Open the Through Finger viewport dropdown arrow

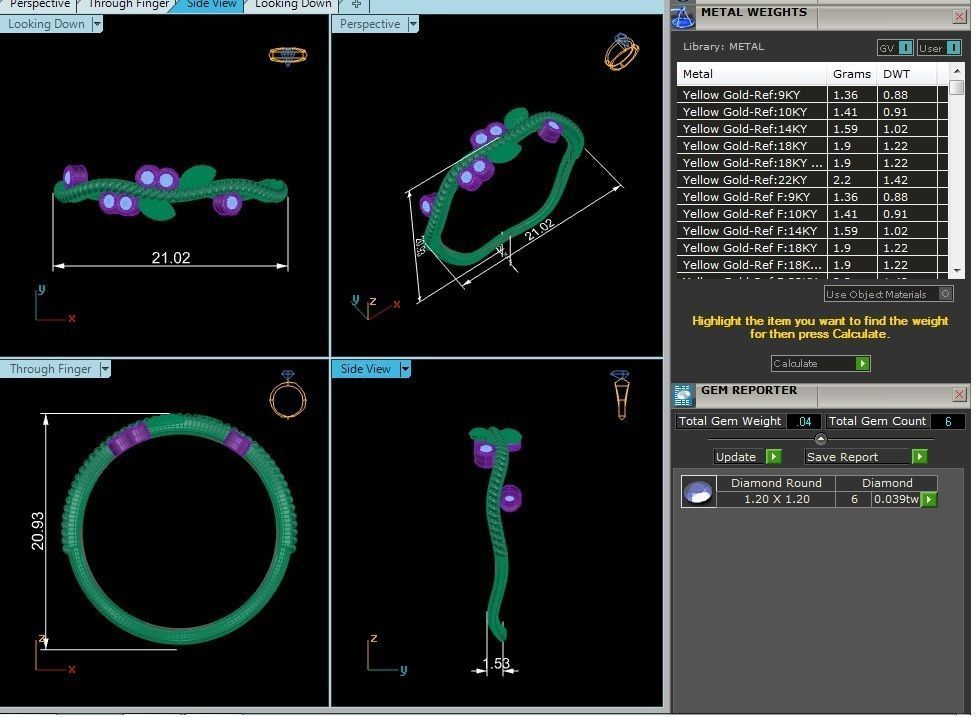104,369
